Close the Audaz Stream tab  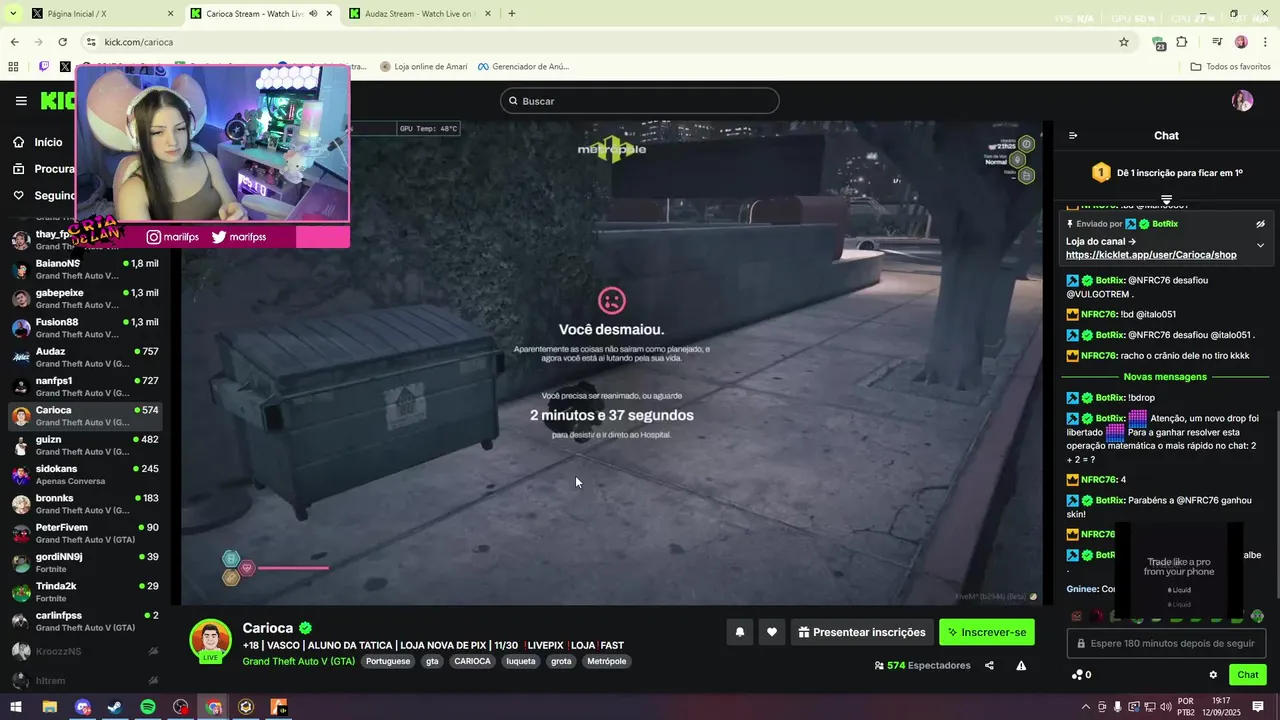click(488, 14)
